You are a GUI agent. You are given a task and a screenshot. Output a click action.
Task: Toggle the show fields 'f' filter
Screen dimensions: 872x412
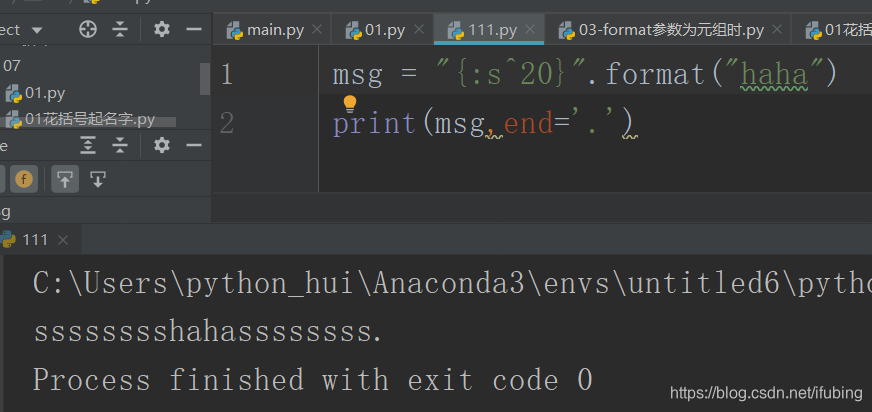point(24,179)
